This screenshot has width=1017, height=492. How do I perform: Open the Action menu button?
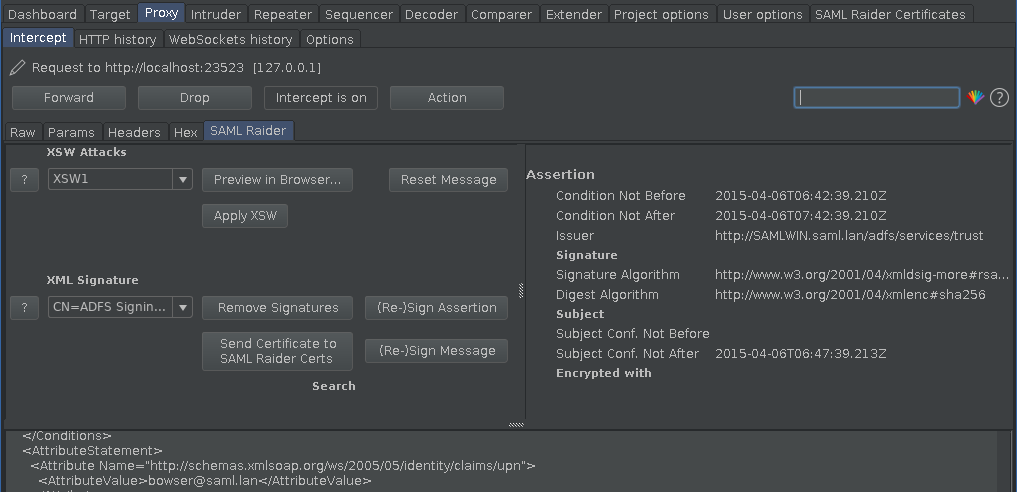point(447,98)
